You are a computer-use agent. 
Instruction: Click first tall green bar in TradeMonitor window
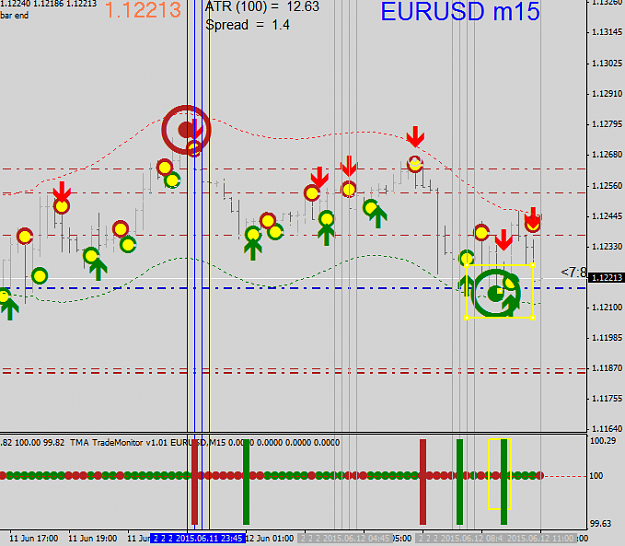[246, 482]
